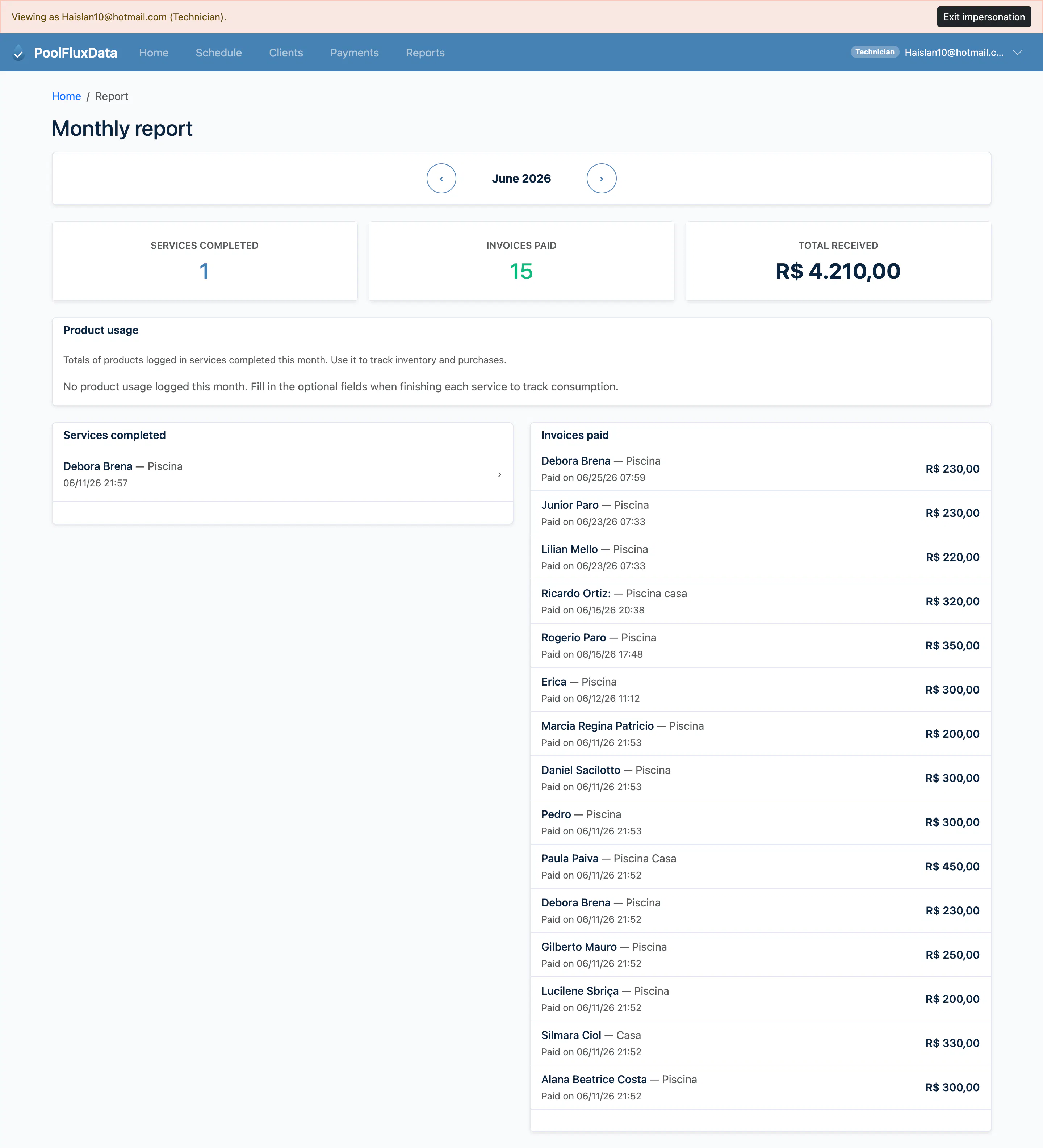1043x1148 pixels.
Task: Select Ricardo Ortiz: Piscina casa invoice
Action: [x=760, y=601]
